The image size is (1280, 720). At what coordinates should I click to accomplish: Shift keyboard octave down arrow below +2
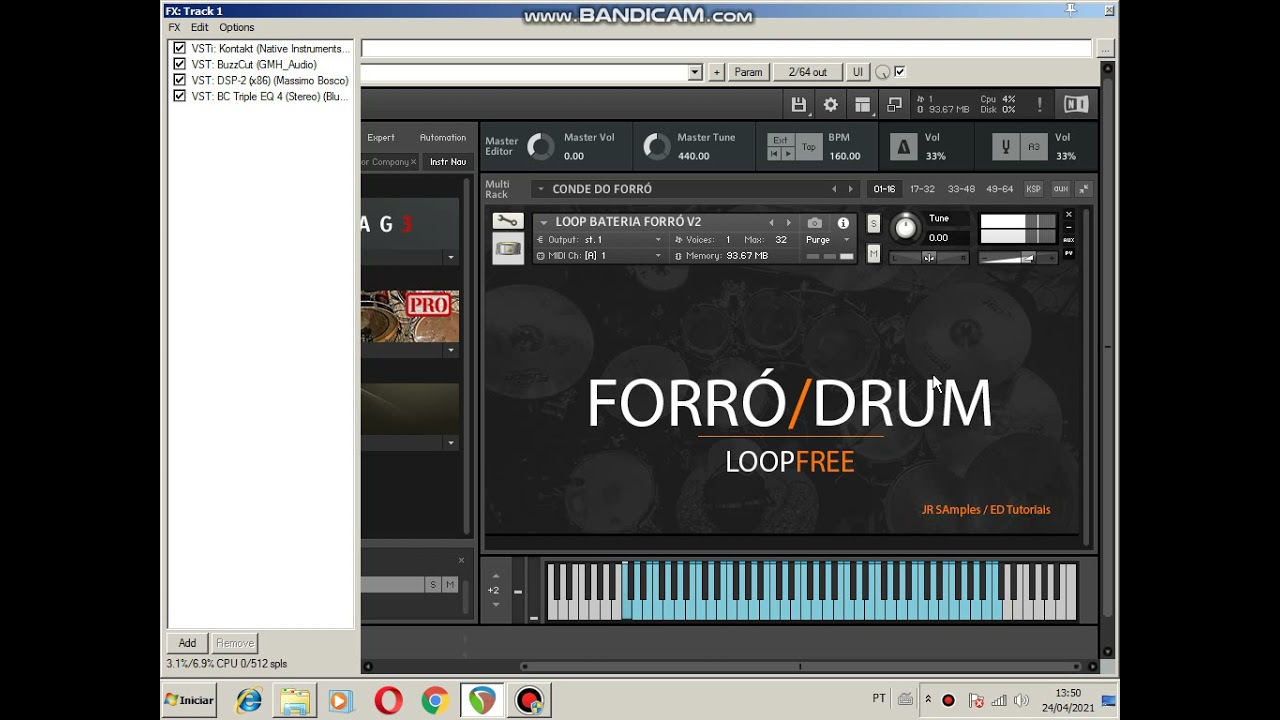496,605
